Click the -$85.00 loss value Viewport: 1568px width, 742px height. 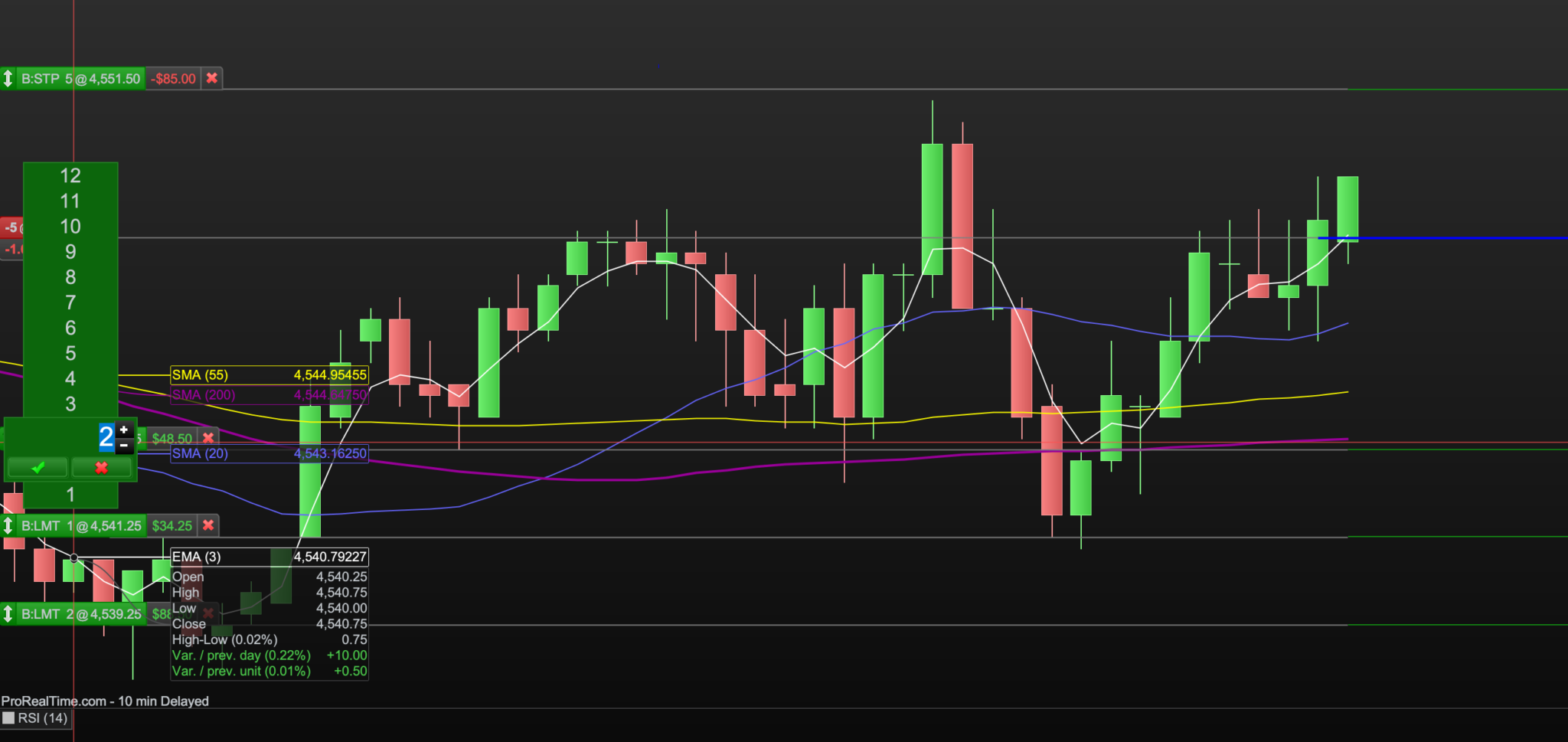coord(173,78)
